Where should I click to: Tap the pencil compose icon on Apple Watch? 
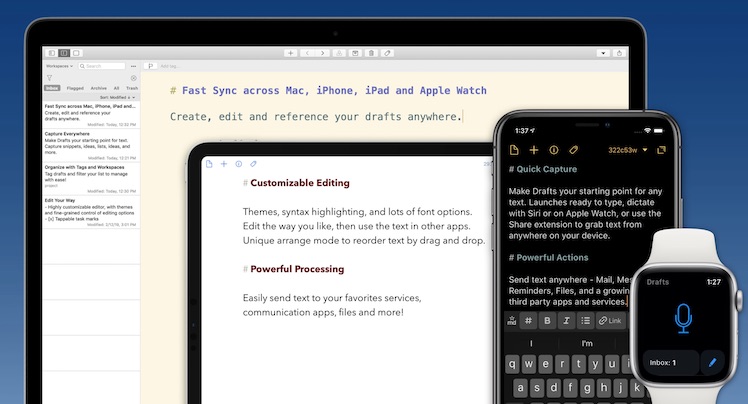click(x=712, y=362)
